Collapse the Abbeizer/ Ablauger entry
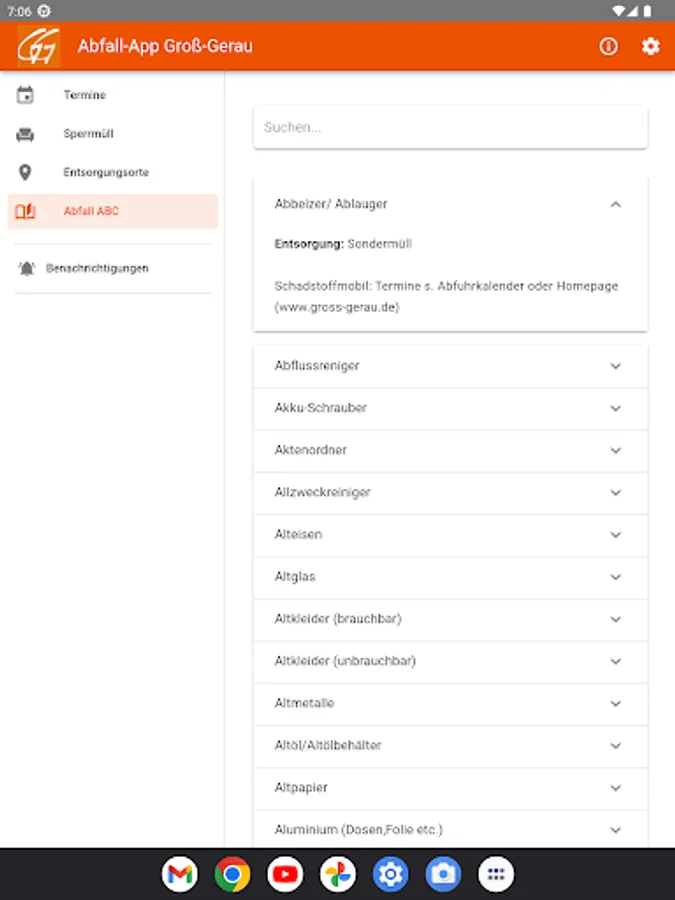Screen dimensions: 675x900 coord(615,204)
